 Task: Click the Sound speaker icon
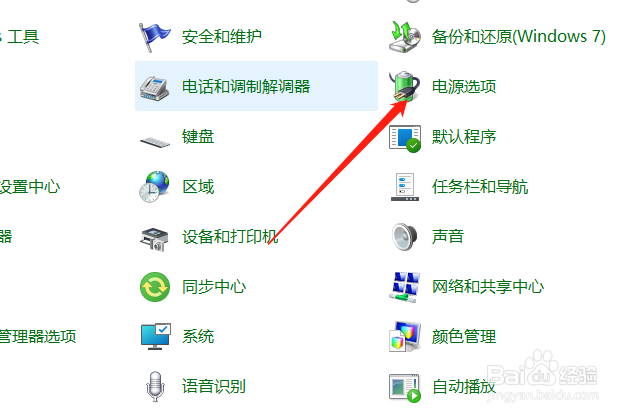405,237
